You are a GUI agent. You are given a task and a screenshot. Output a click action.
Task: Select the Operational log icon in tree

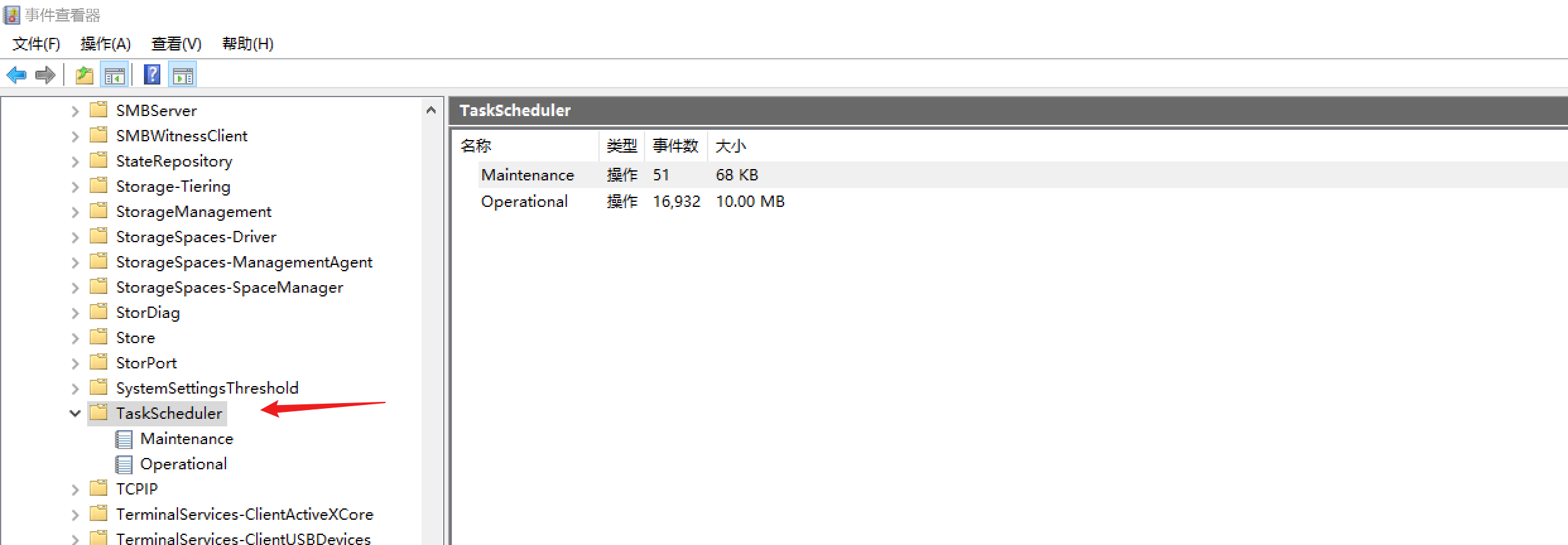pos(124,464)
